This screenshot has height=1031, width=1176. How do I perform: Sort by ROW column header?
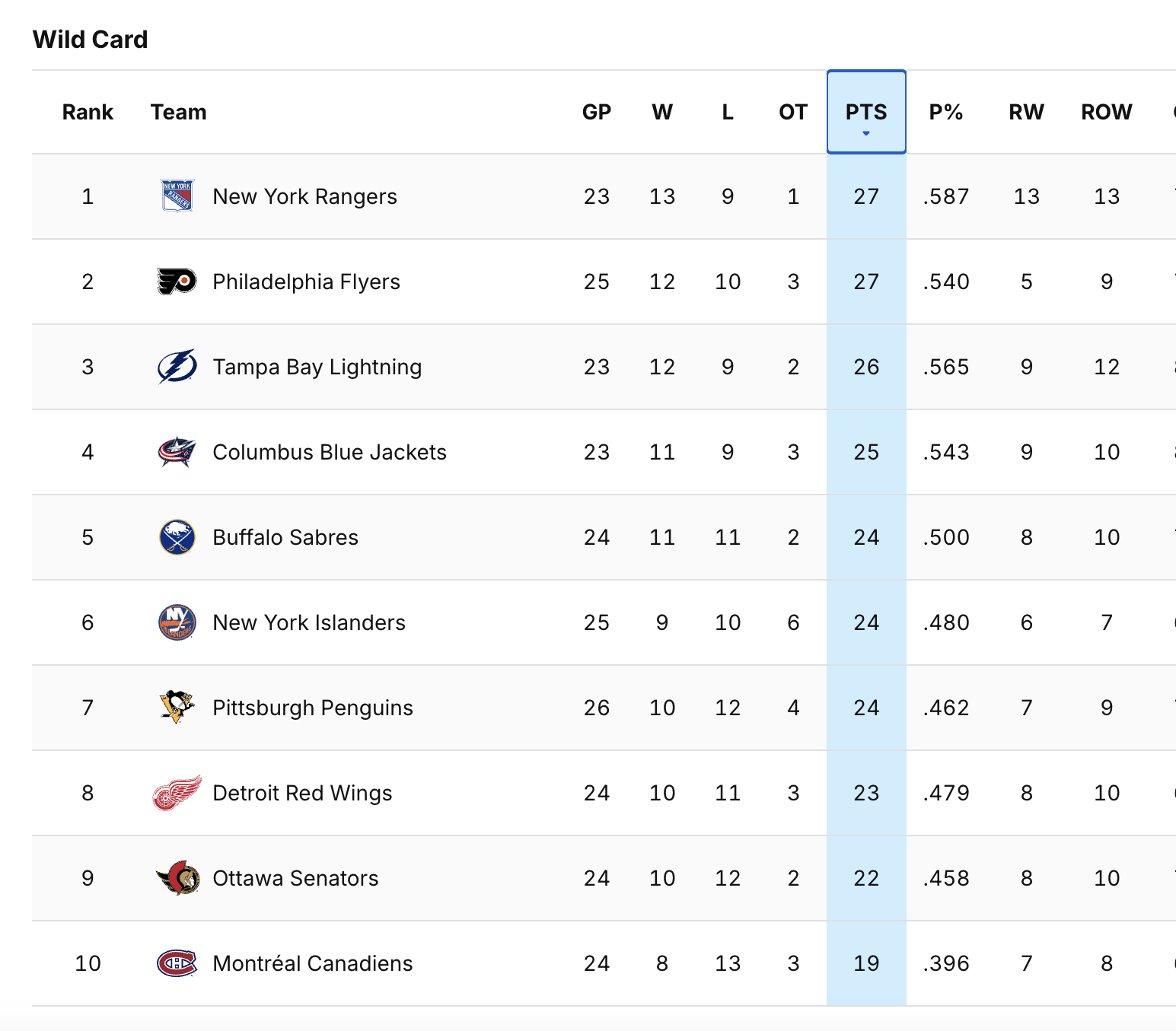(x=1107, y=113)
